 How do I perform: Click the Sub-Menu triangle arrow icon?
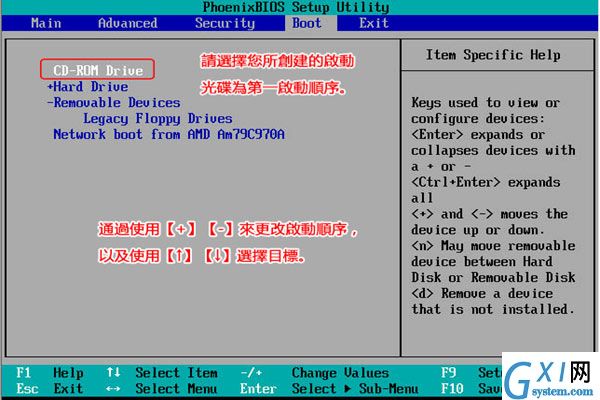tap(347, 389)
